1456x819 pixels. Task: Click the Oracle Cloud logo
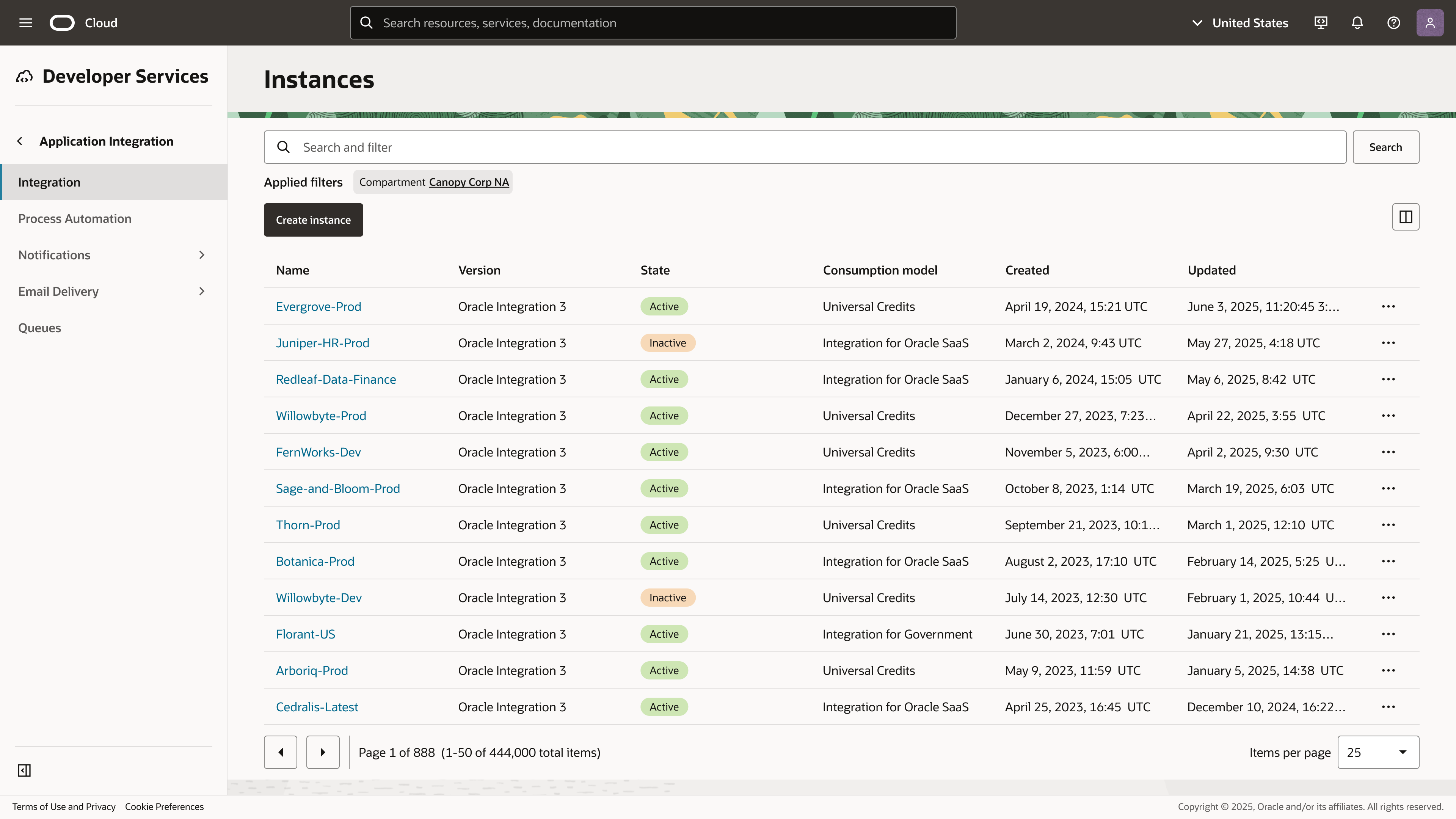(62, 23)
